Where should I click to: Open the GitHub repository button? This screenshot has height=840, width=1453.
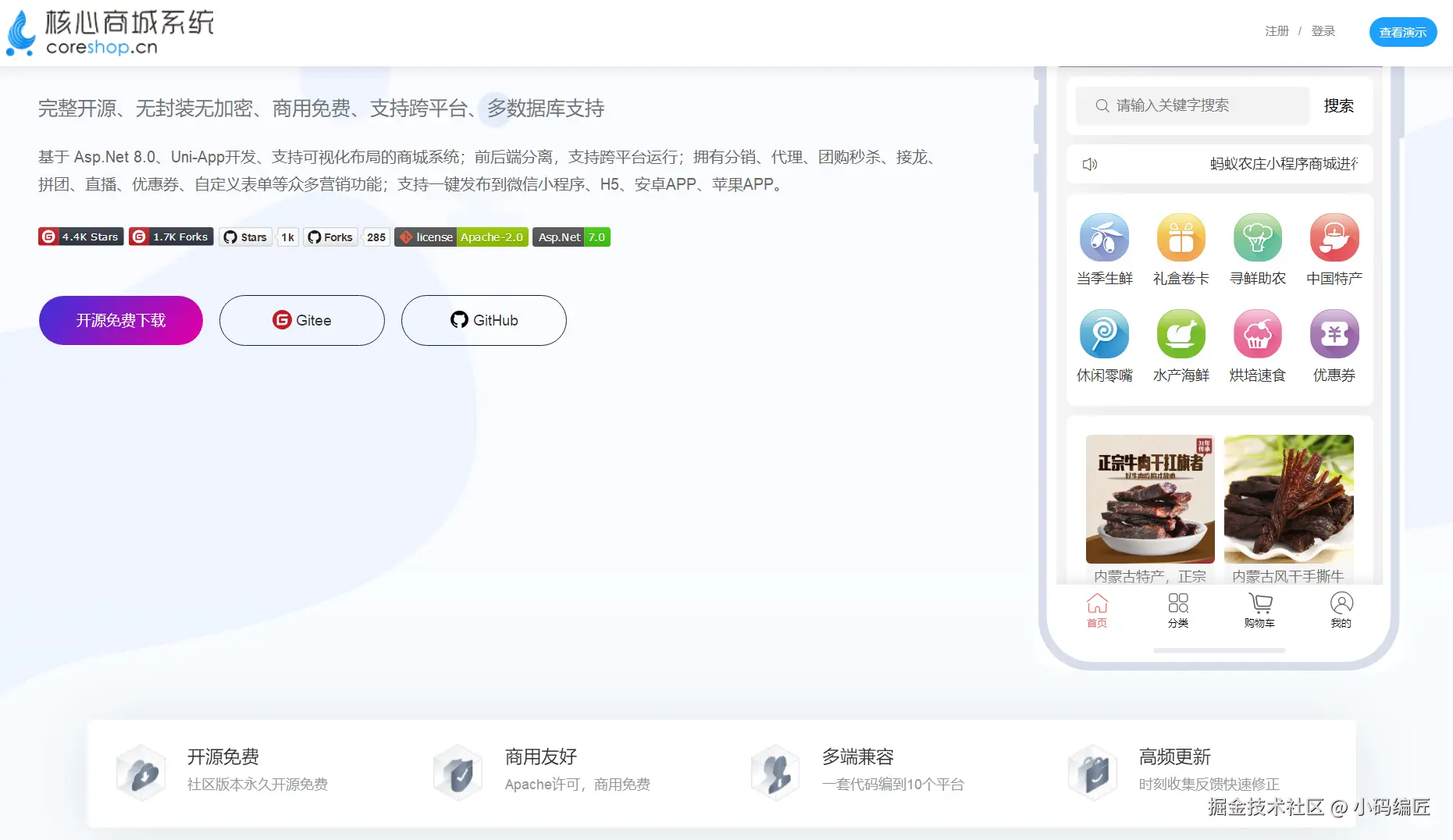coord(484,320)
